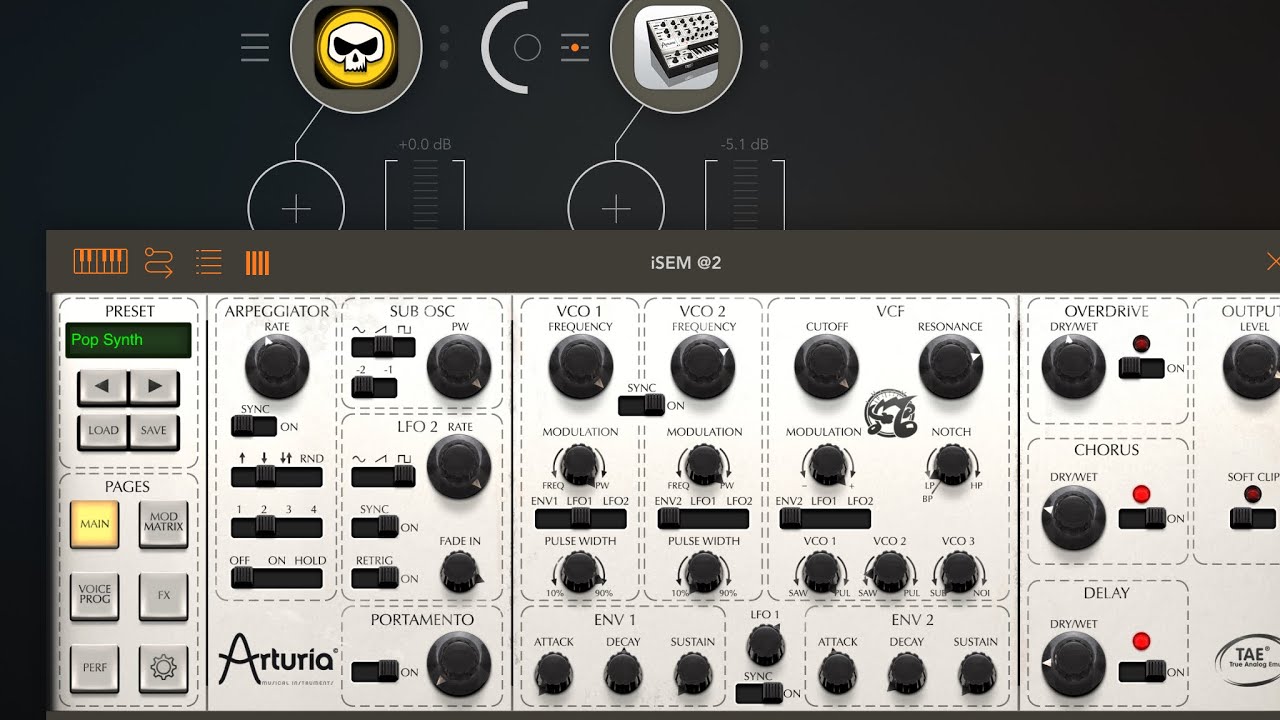Toggle the LFO 2 Sync switch
This screenshot has width=1280, height=720.
(375, 527)
